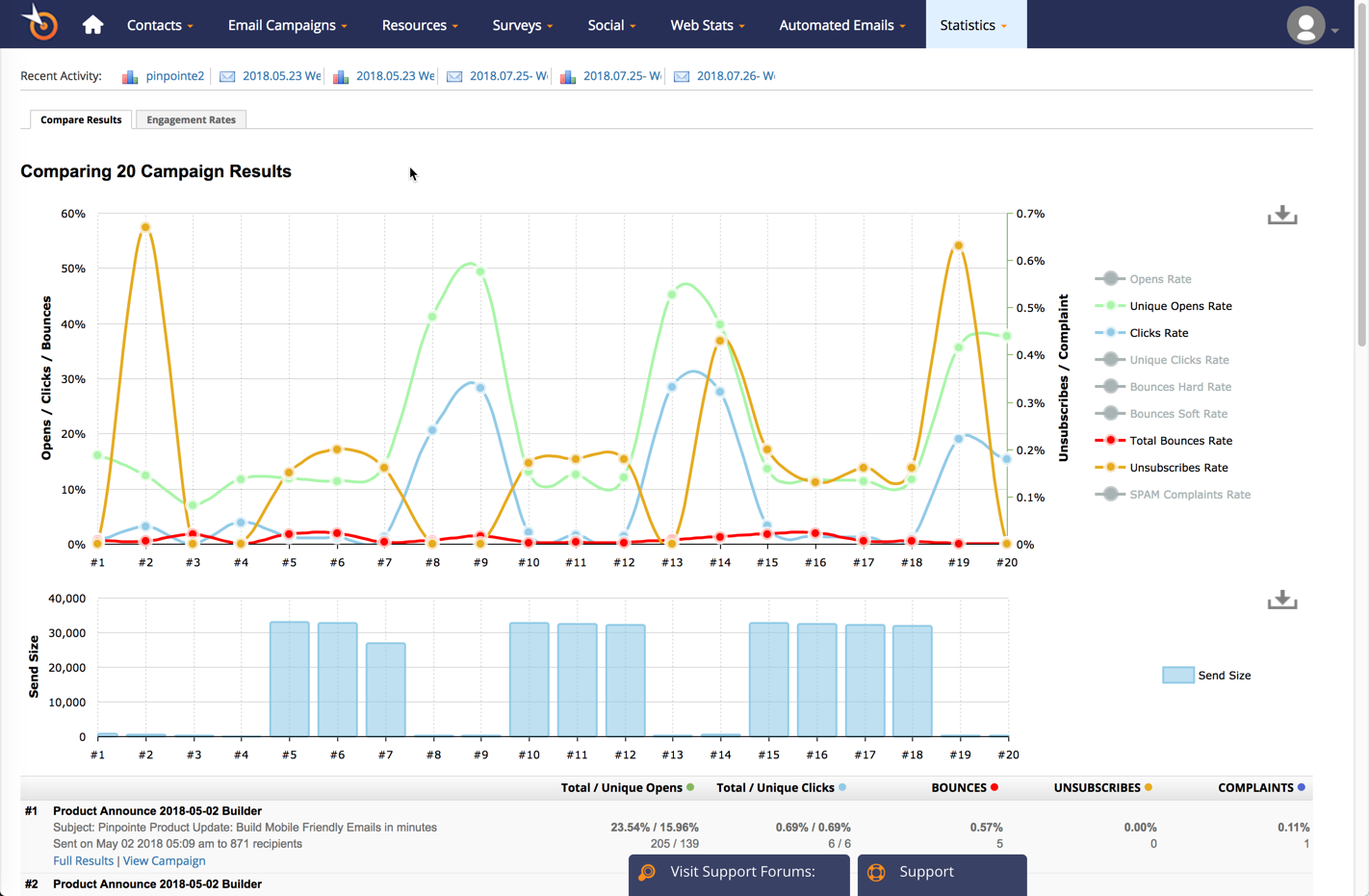Viewport: 1369px width, 896px height.
Task: Click the home icon in navbar
Action: [x=92, y=25]
